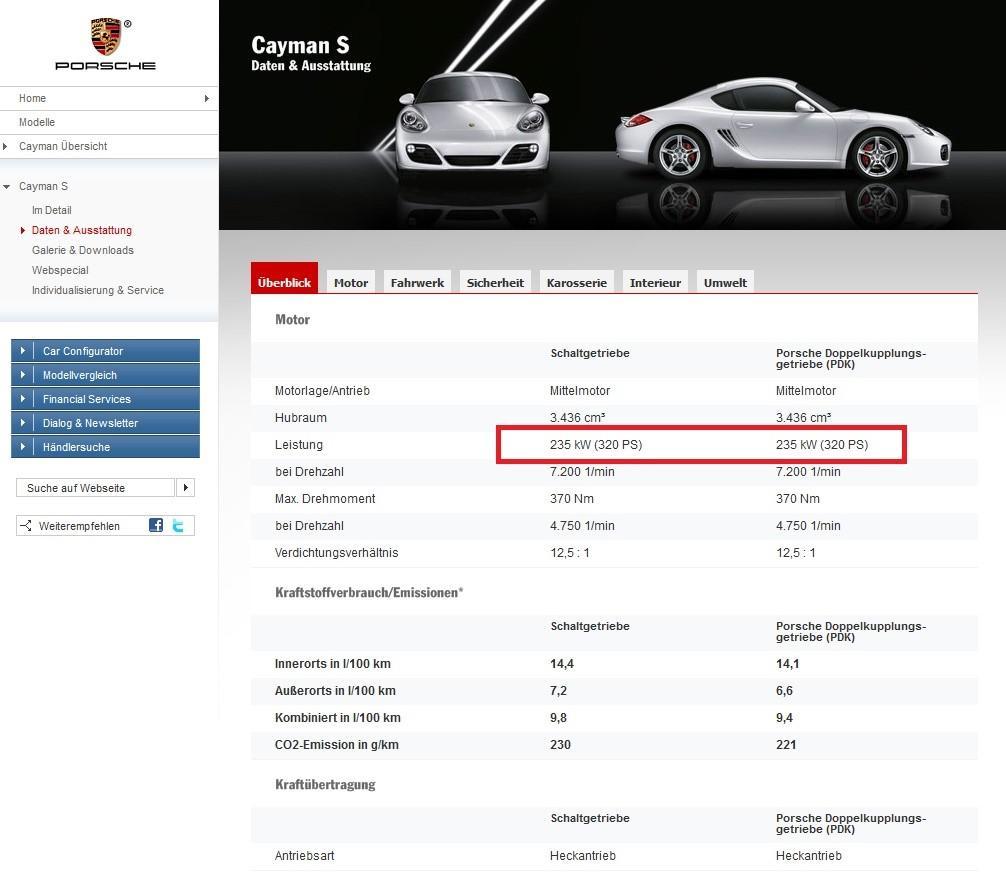The image size is (1006, 892).
Task: Click the Händlersuche arrow icon
Action: pos(22,447)
